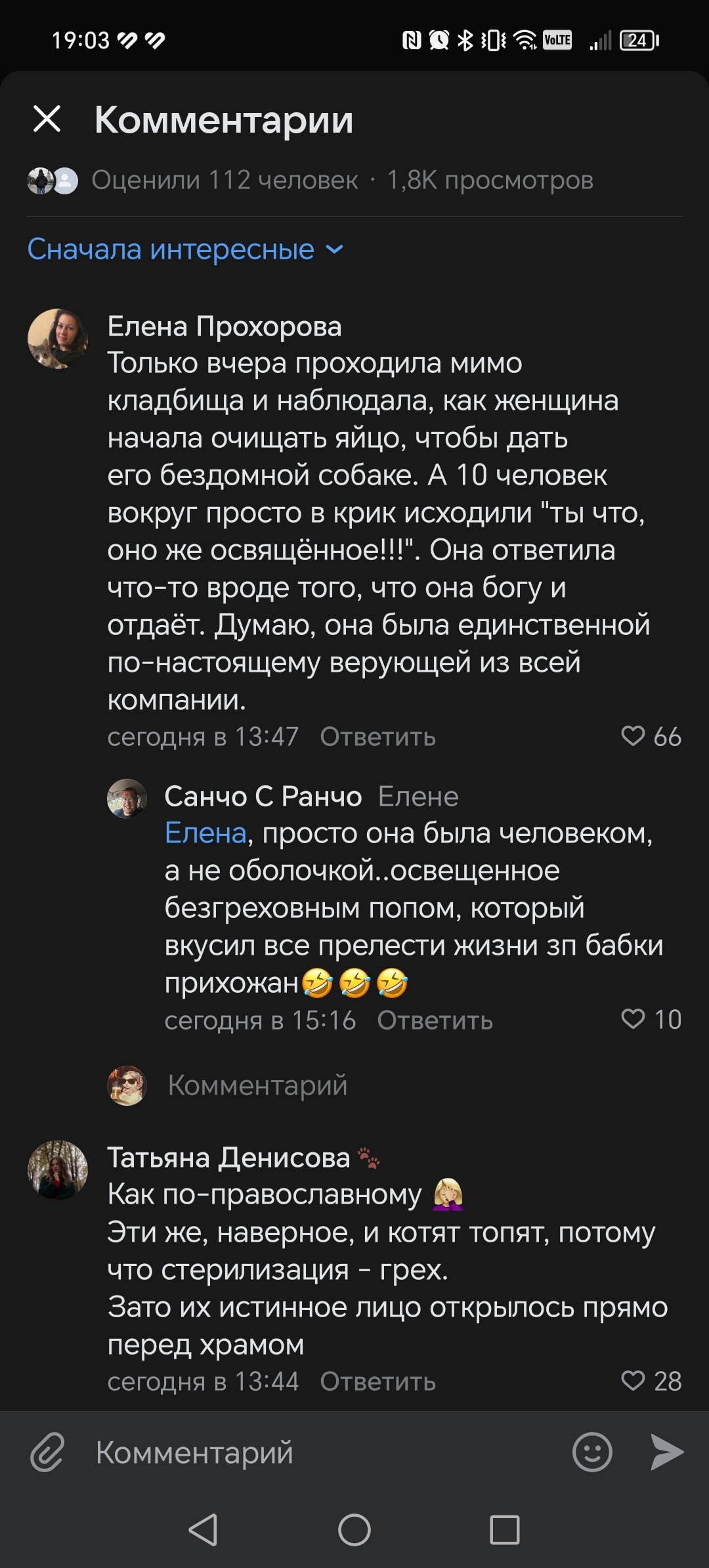Reply to Елена Прохорова's comment via 'Ответить'
This screenshot has width=709, height=1568.
coord(377,737)
